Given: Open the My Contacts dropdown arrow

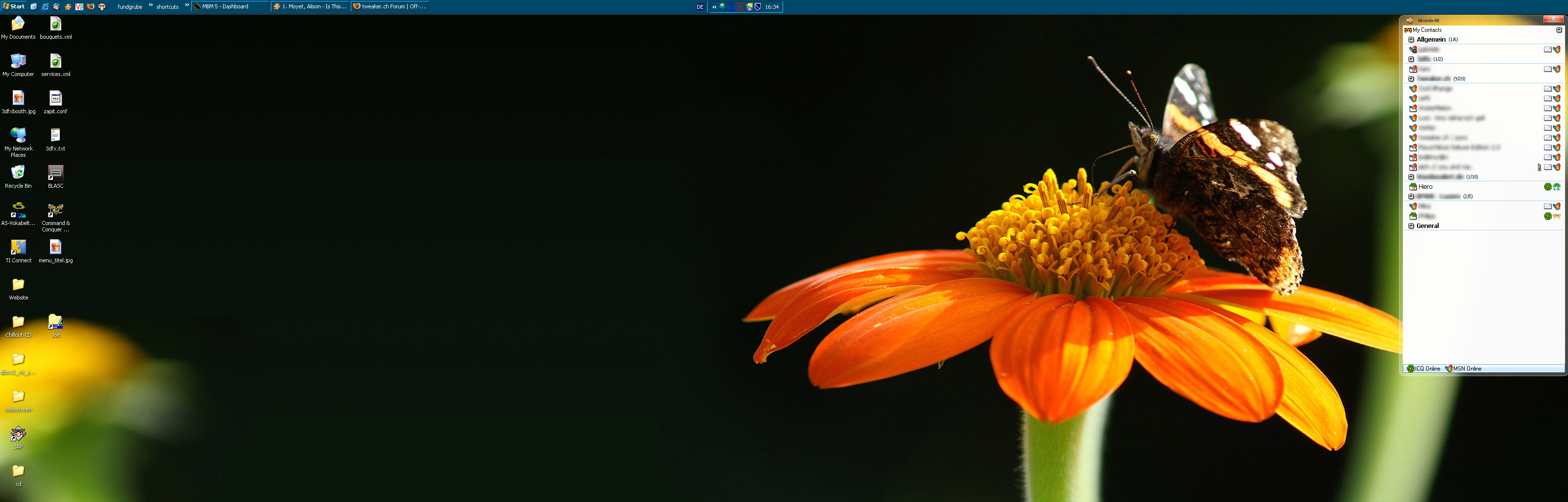Looking at the screenshot, I should (1559, 30).
